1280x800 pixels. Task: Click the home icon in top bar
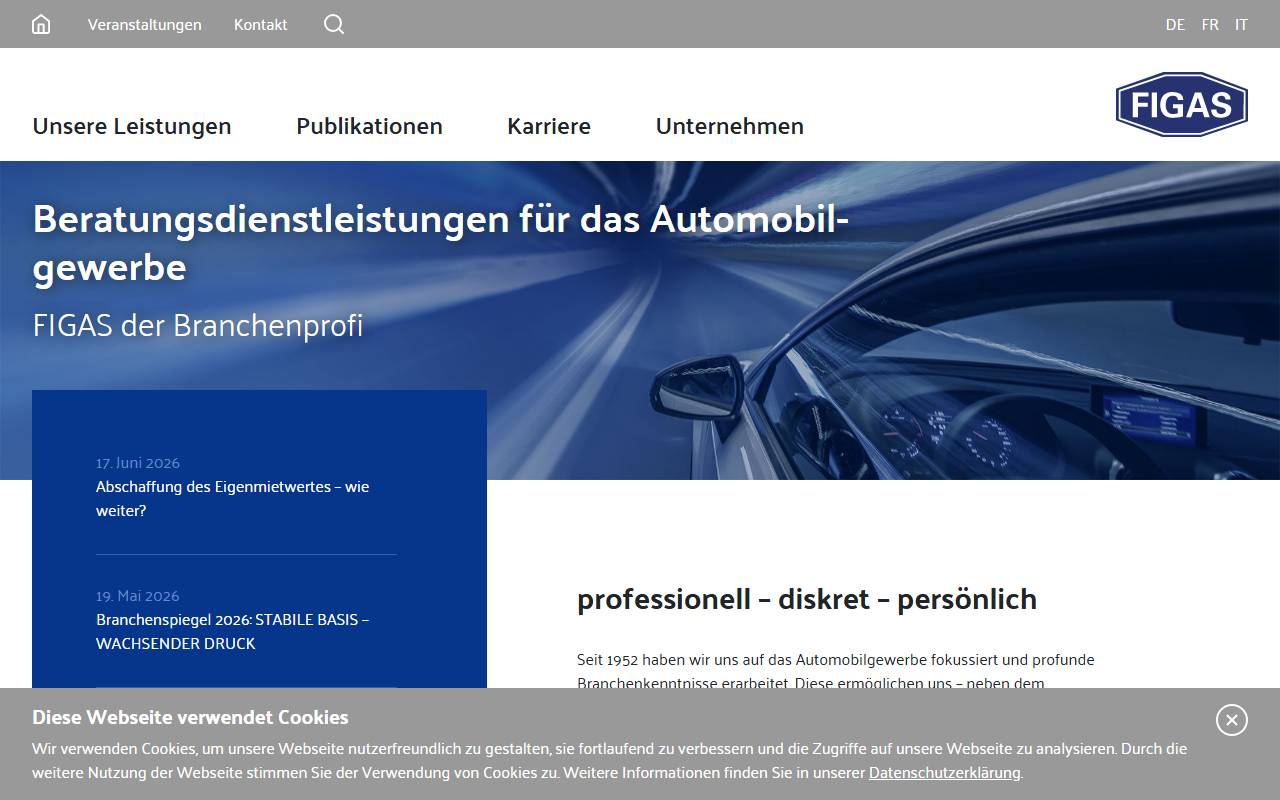[x=41, y=24]
